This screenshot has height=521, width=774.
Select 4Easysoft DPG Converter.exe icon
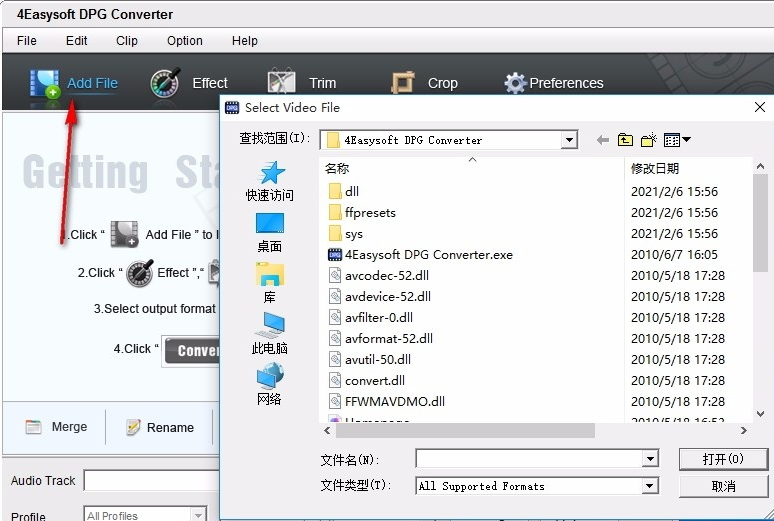pos(335,255)
